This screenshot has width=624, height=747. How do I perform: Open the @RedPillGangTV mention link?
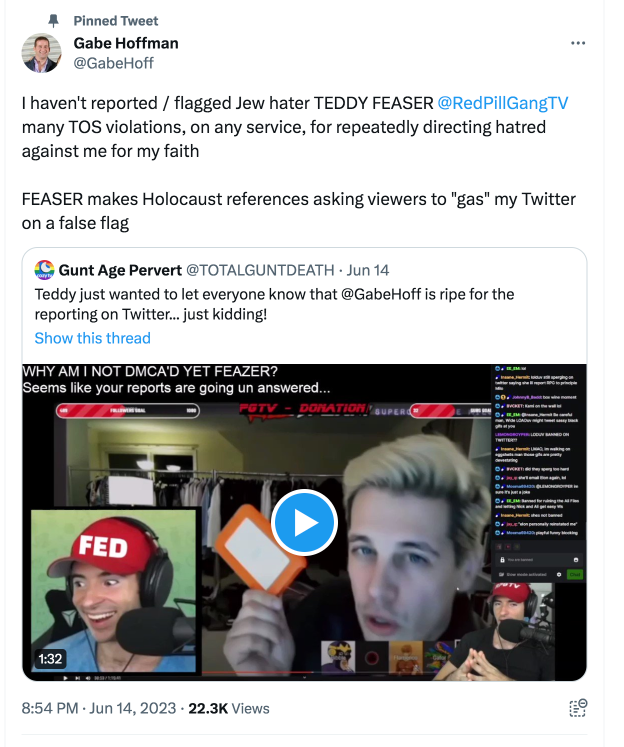(x=503, y=103)
